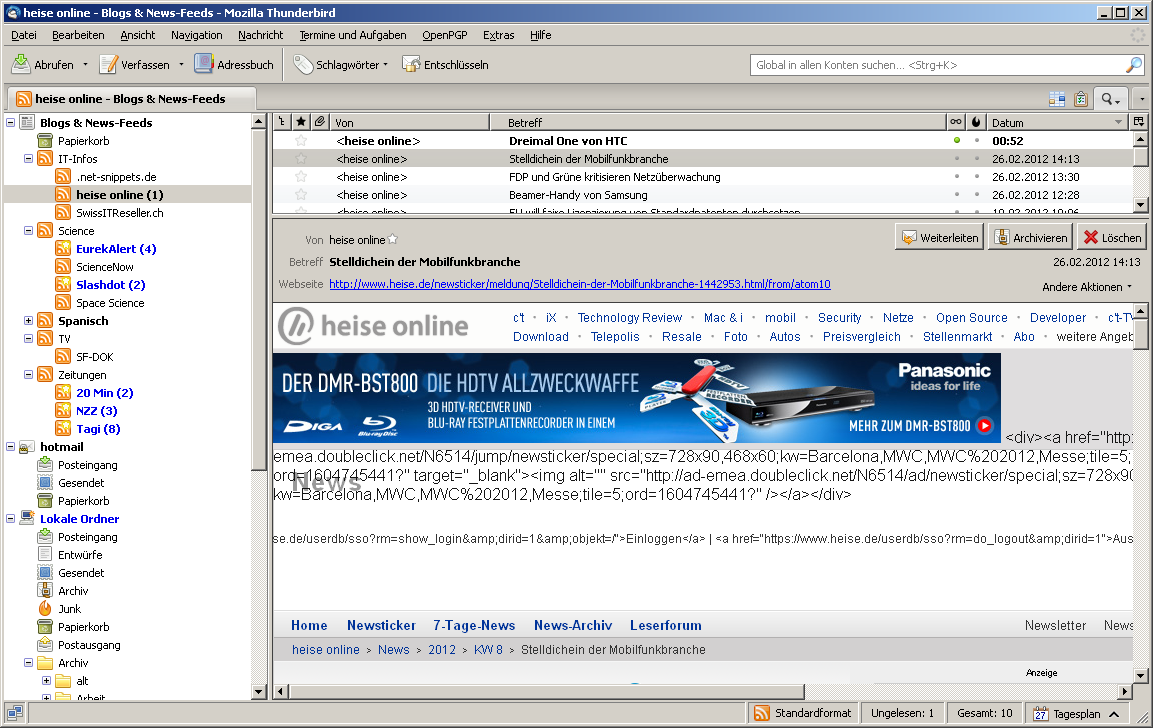Click the Abrufen get-mail icon
This screenshot has height=728, width=1153.
21,64
